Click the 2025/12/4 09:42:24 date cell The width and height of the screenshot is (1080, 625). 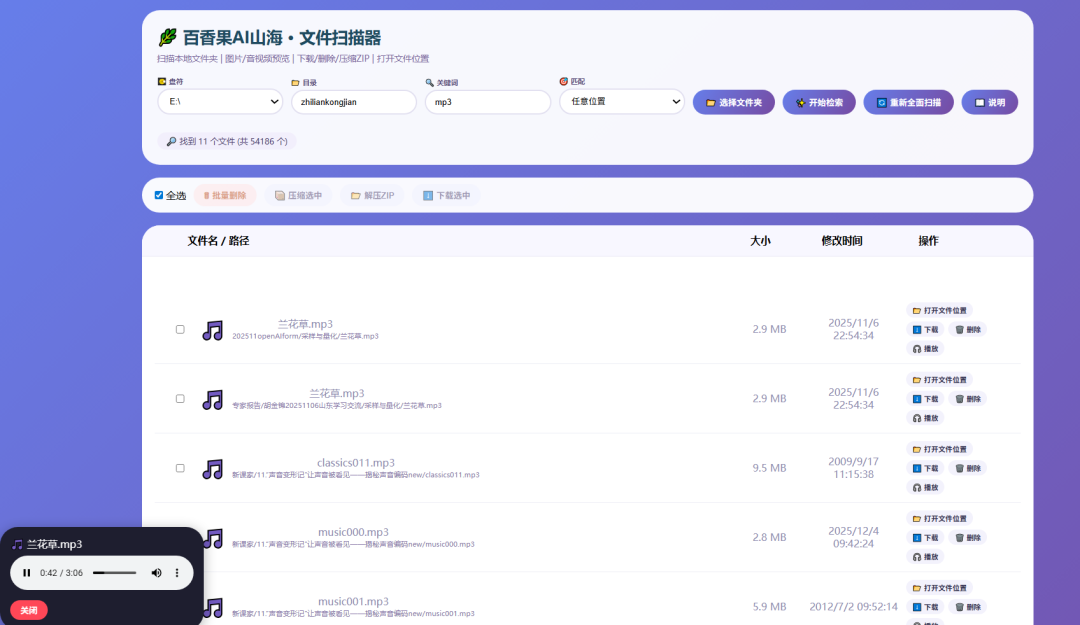(x=853, y=537)
